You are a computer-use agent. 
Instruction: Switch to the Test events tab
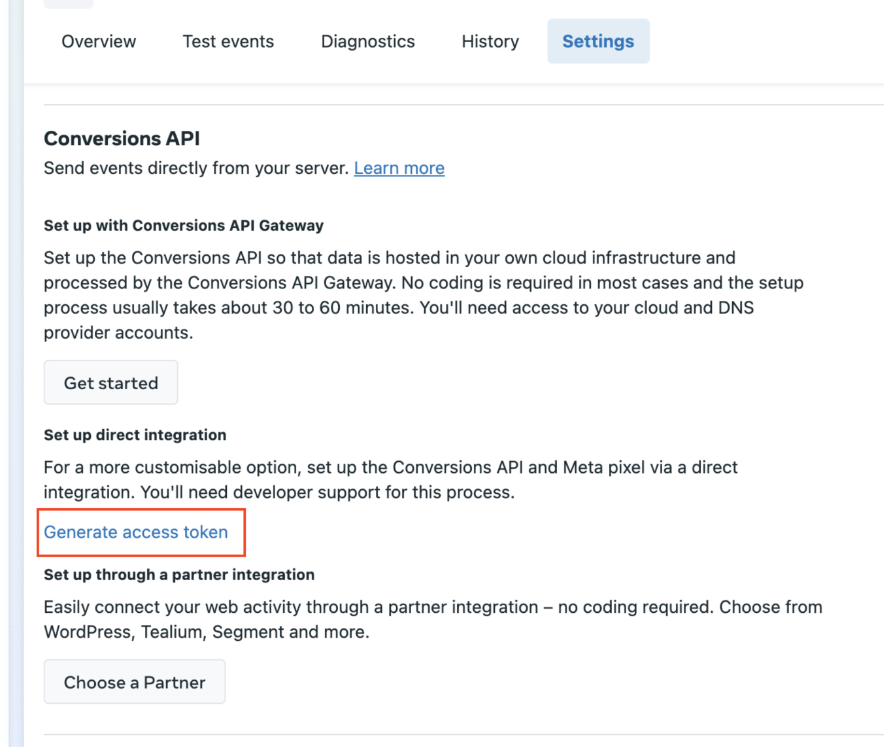(228, 41)
